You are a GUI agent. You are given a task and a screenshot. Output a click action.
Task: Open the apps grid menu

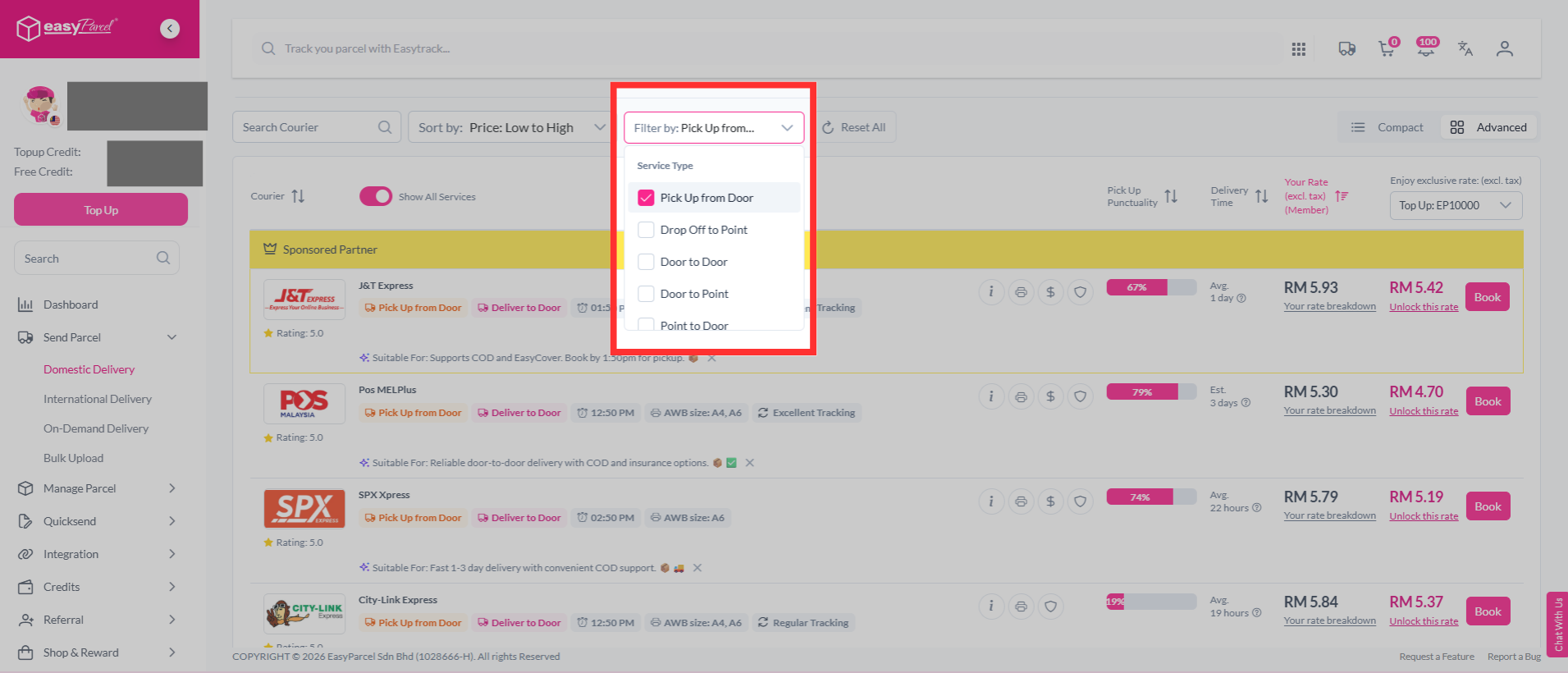pos(1298,49)
